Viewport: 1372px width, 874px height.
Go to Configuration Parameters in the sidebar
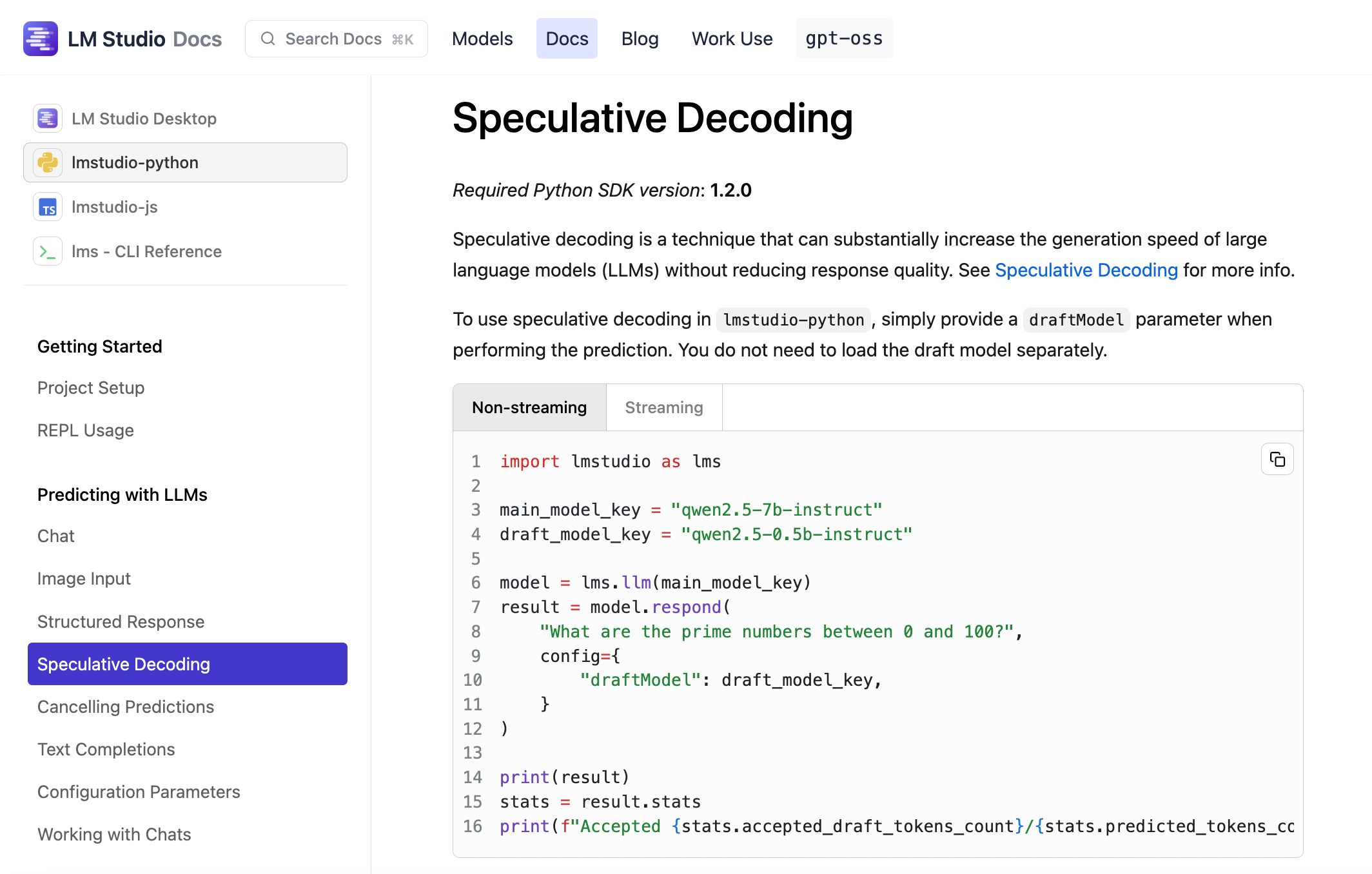[x=139, y=791]
